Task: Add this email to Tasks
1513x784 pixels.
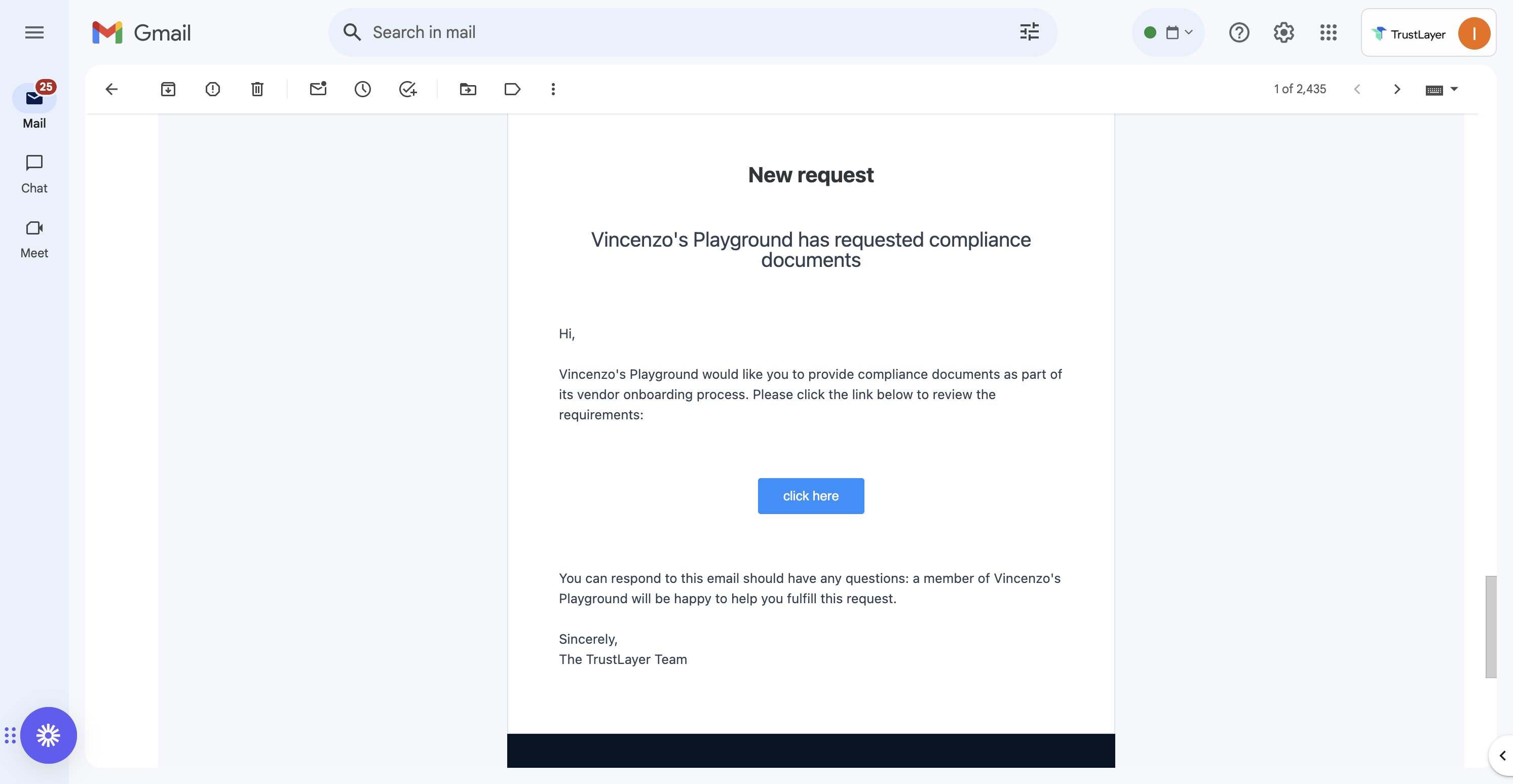Action: 407,89
